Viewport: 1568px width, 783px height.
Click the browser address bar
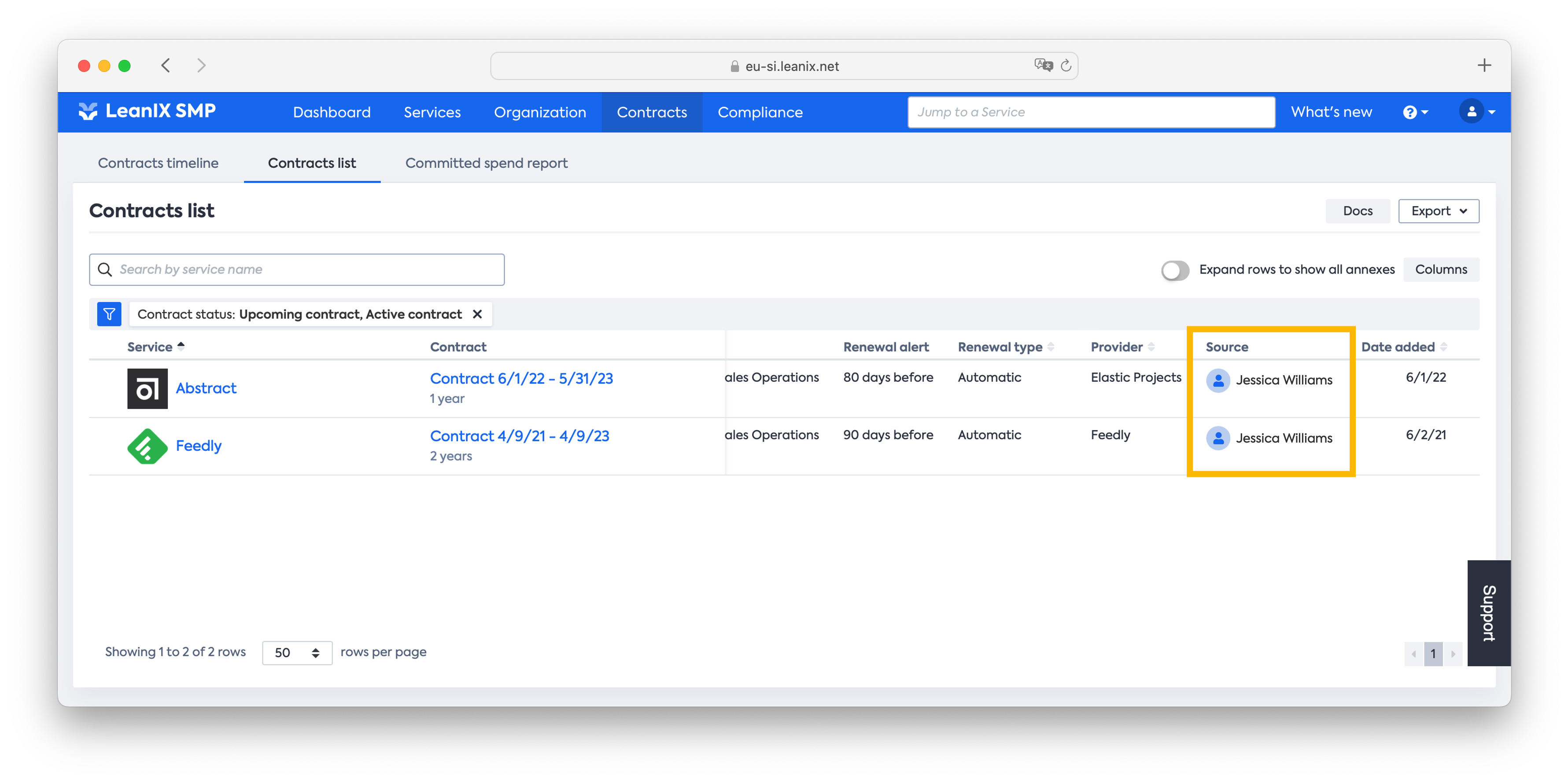coord(784,66)
